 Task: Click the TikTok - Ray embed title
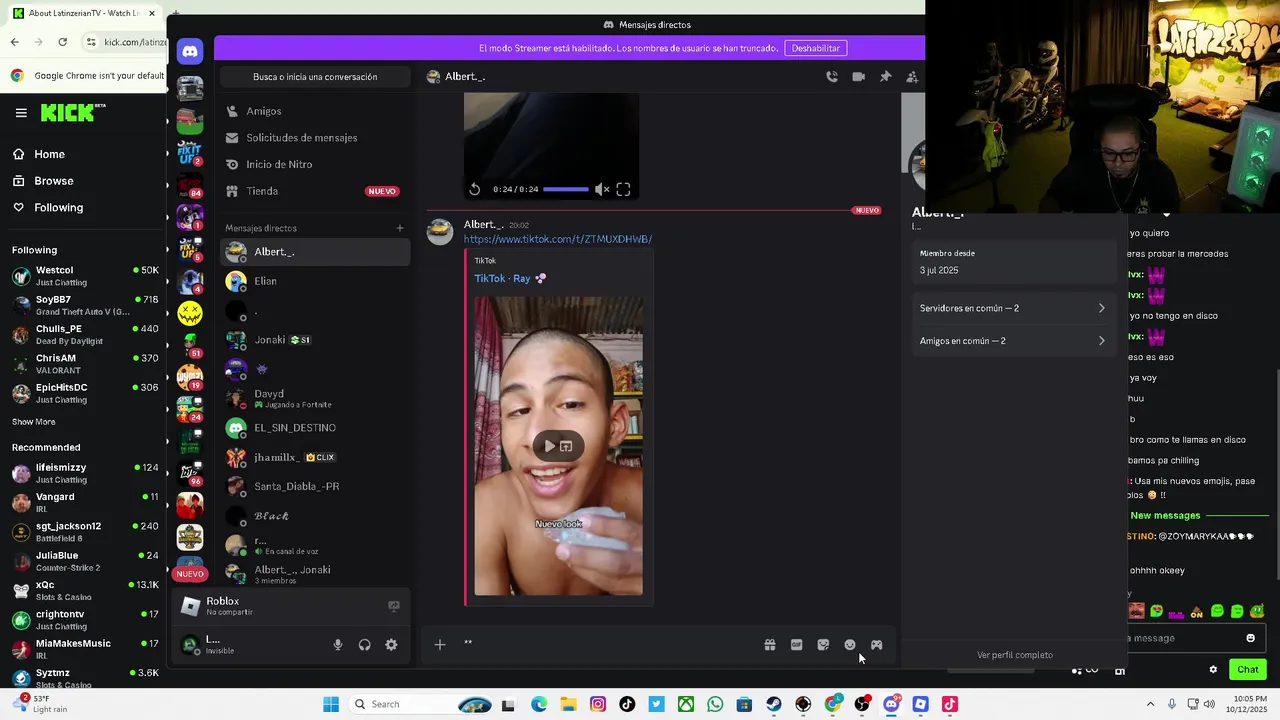pyautogui.click(x=502, y=278)
